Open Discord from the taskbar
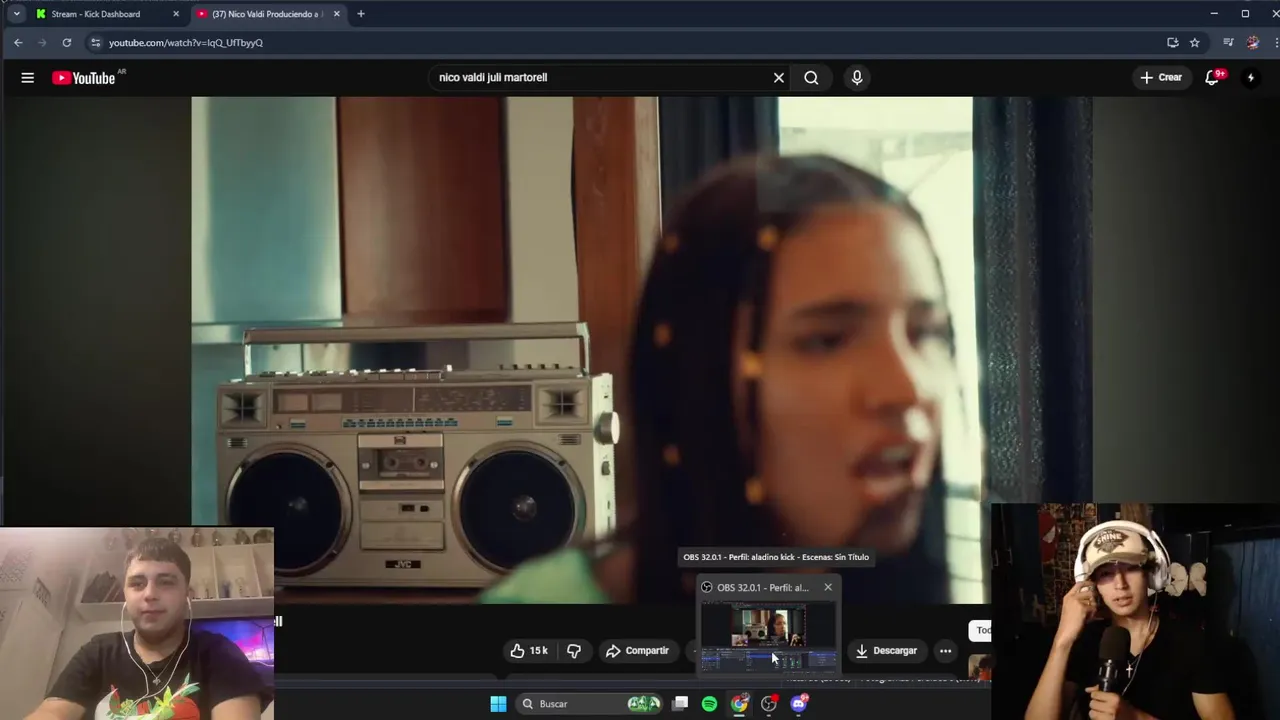1280x720 pixels. [x=798, y=704]
